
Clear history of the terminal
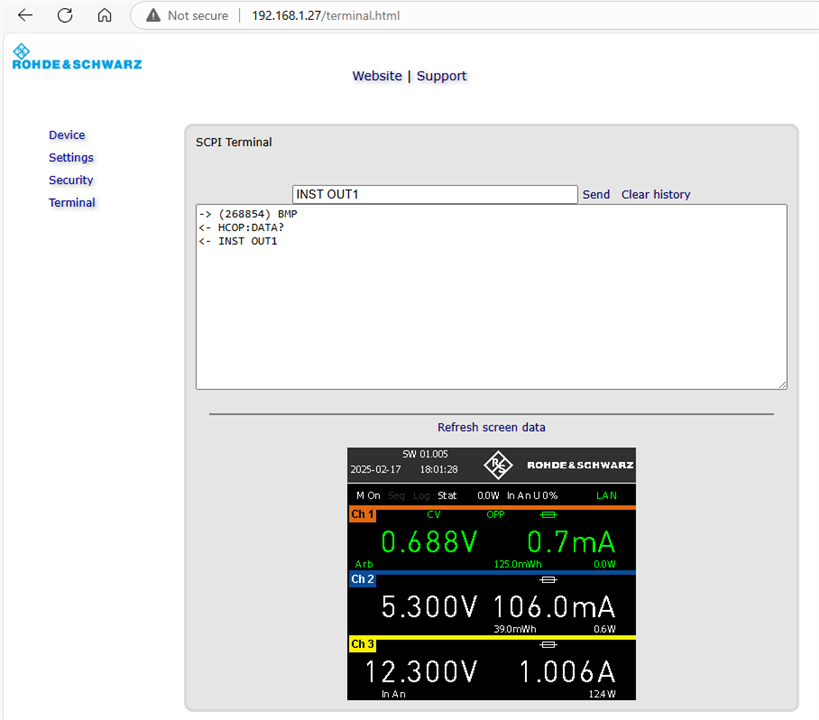tap(656, 195)
